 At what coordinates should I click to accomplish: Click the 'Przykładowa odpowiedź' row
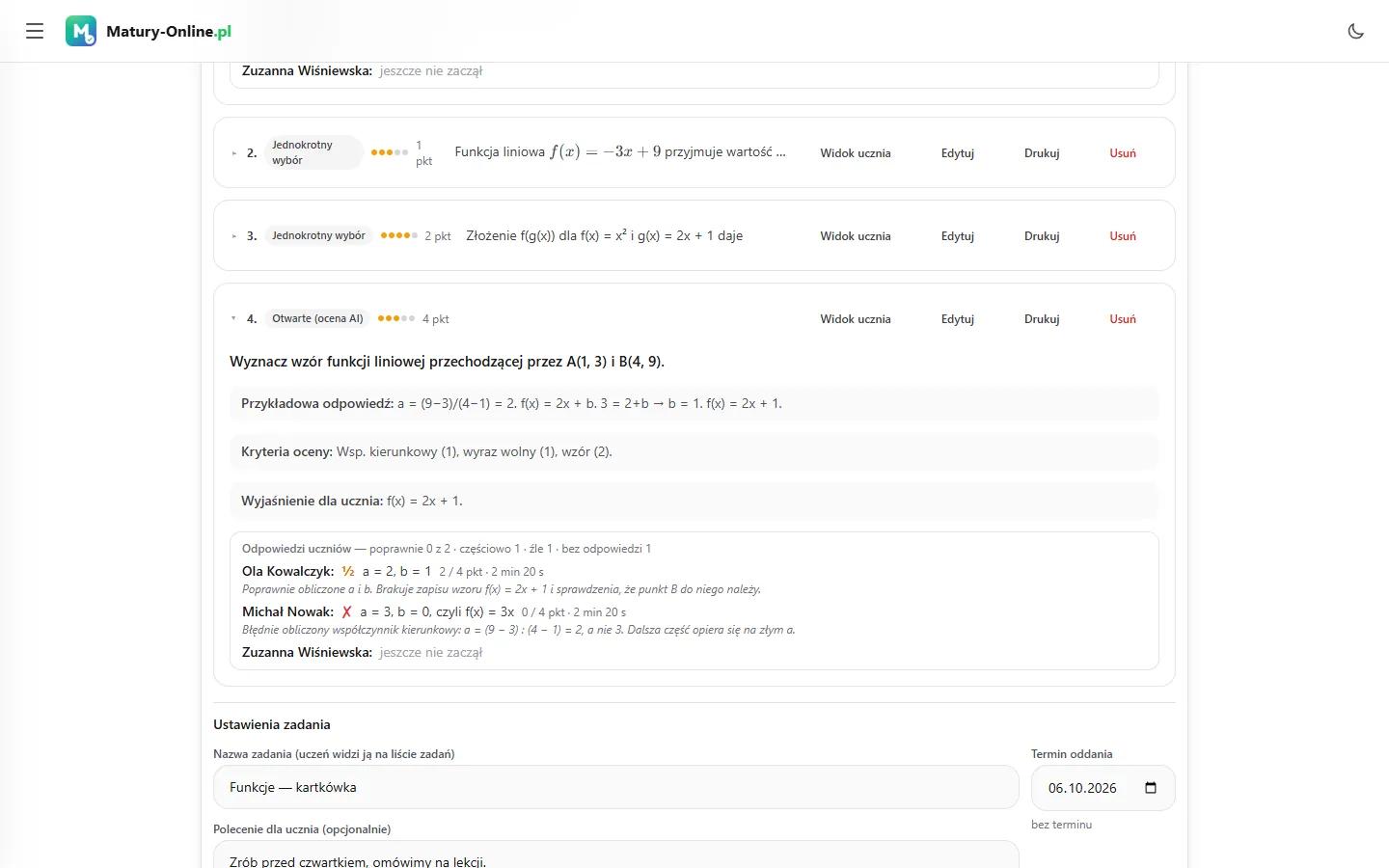point(694,403)
